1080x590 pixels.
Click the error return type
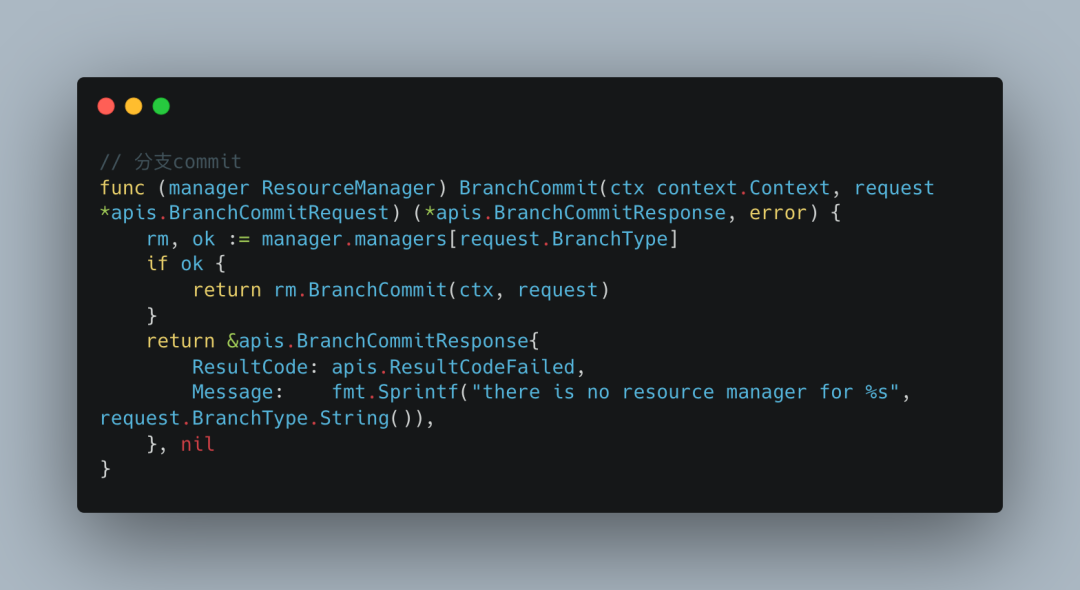(x=778, y=213)
